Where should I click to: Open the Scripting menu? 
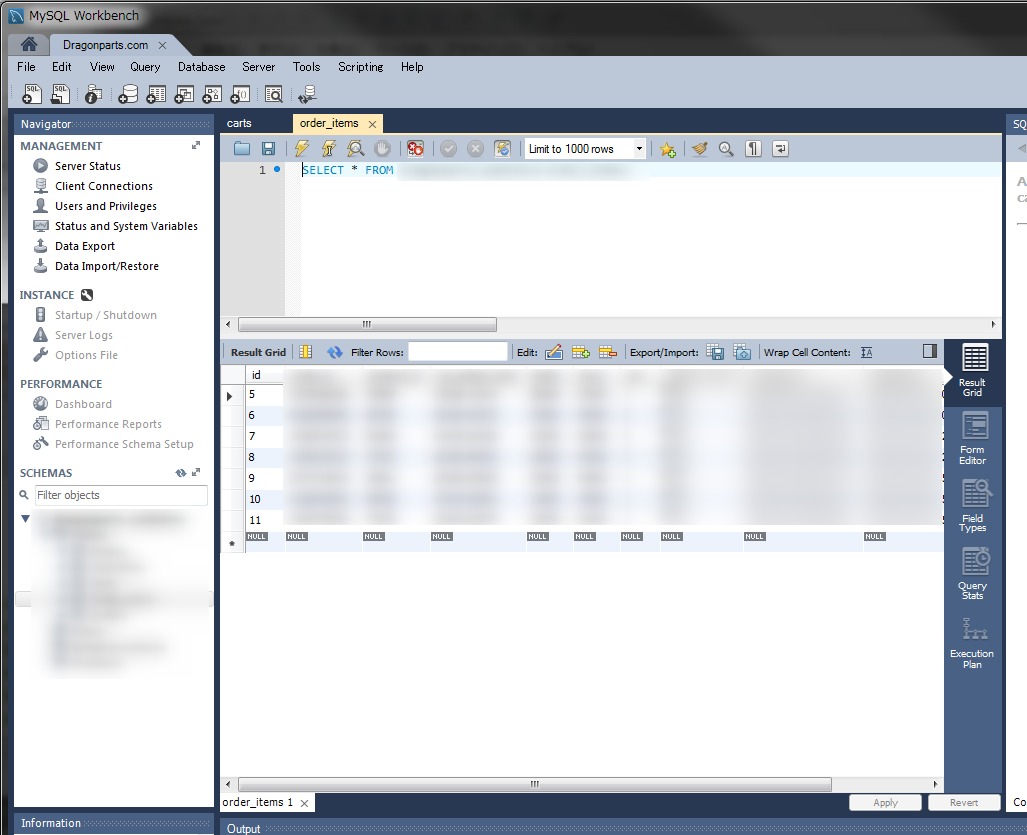pyautogui.click(x=360, y=67)
